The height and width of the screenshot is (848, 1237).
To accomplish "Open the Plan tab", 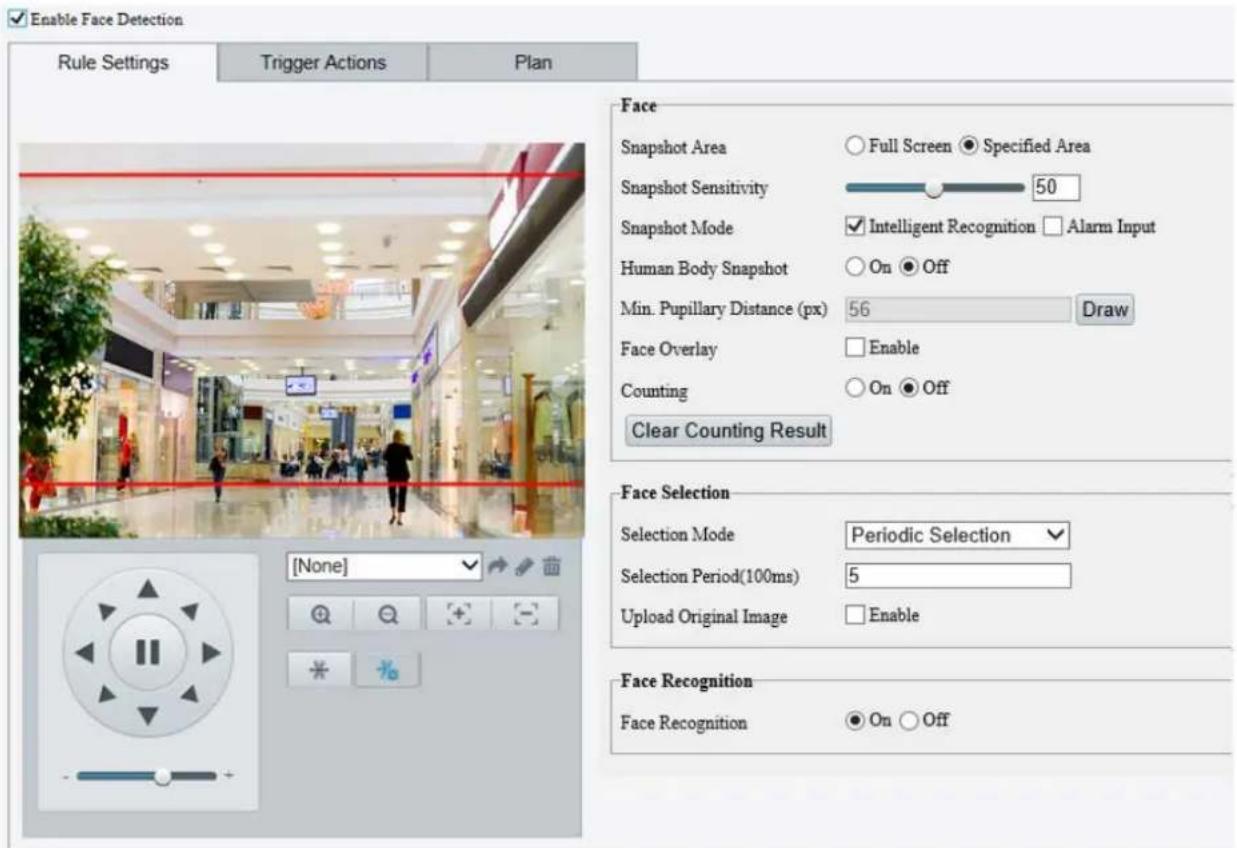I will click(533, 62).
